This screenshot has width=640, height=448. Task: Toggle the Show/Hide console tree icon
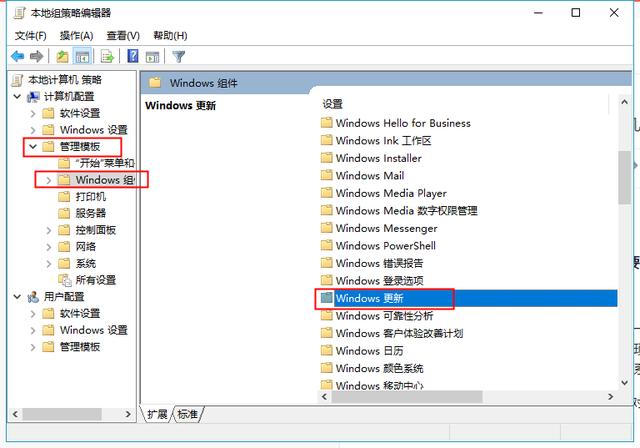pyautogui.click(x=82, y=56)
